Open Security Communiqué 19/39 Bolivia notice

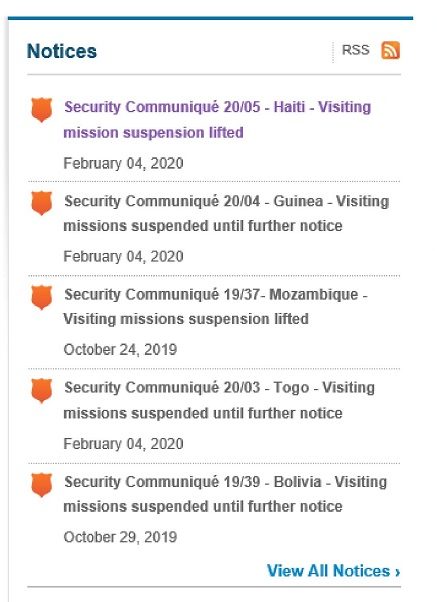click(x=225, y=494)
